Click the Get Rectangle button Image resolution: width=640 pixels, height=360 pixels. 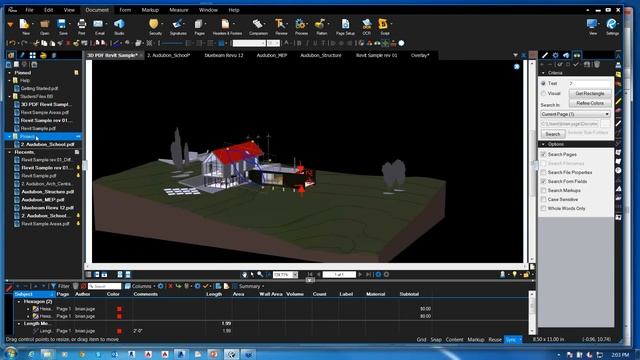coord(590,93)
